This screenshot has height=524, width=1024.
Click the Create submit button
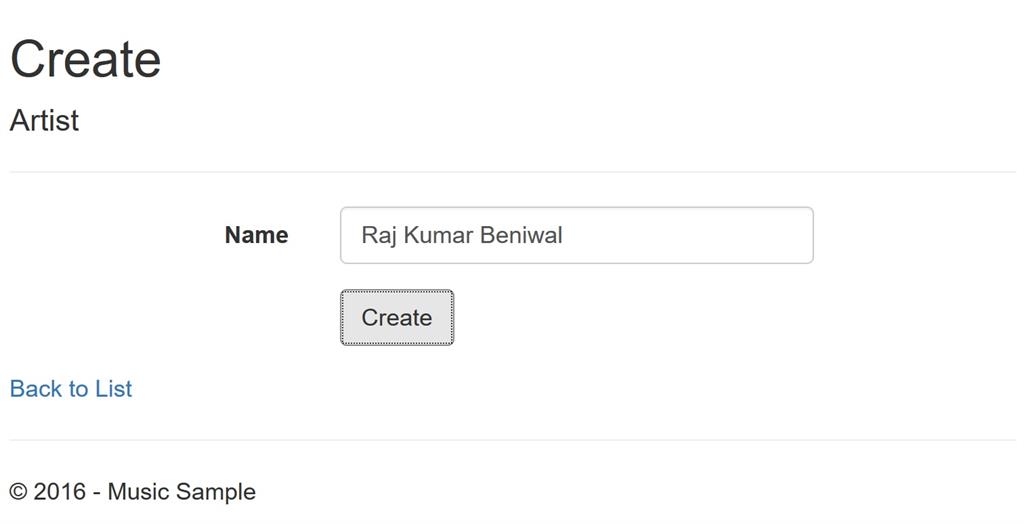pos(396,318)
